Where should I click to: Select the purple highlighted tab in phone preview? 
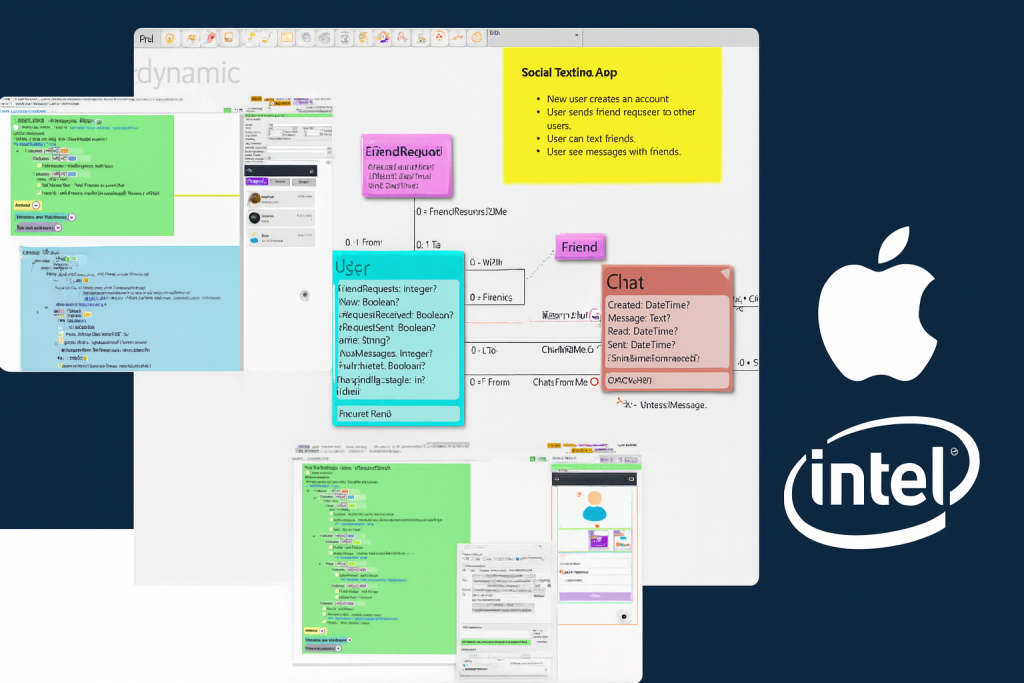(x=257, y=181)
